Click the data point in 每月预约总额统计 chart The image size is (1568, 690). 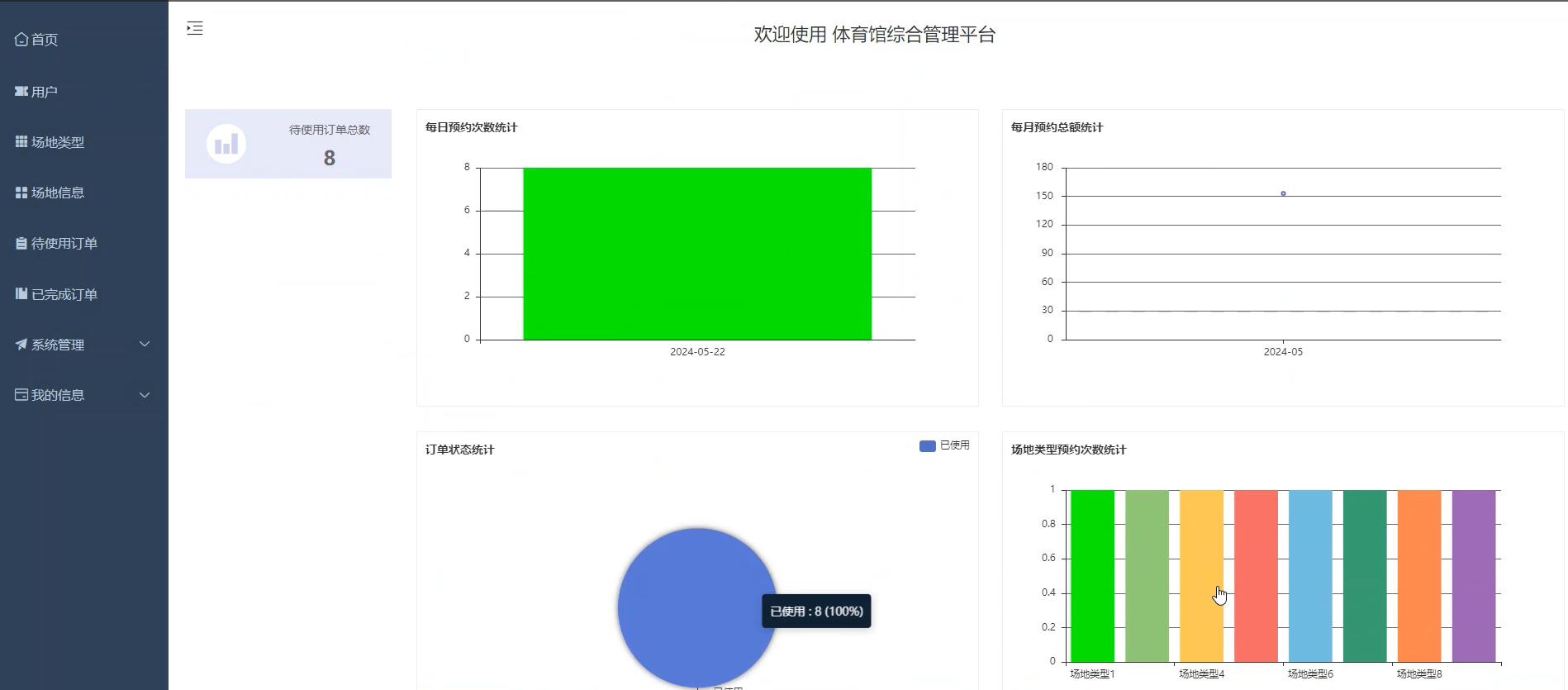(x=1283, y=193)
